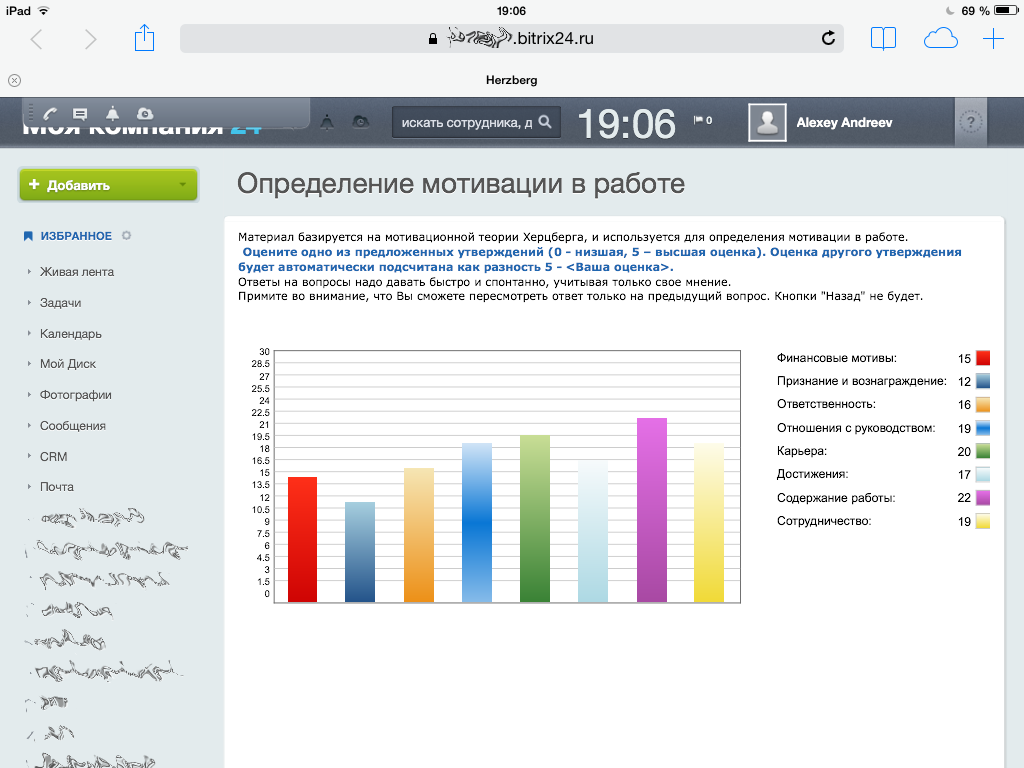Open the chat messages icon in the floating panel
Screen dimensions: 1024x768
click(80, 113)
